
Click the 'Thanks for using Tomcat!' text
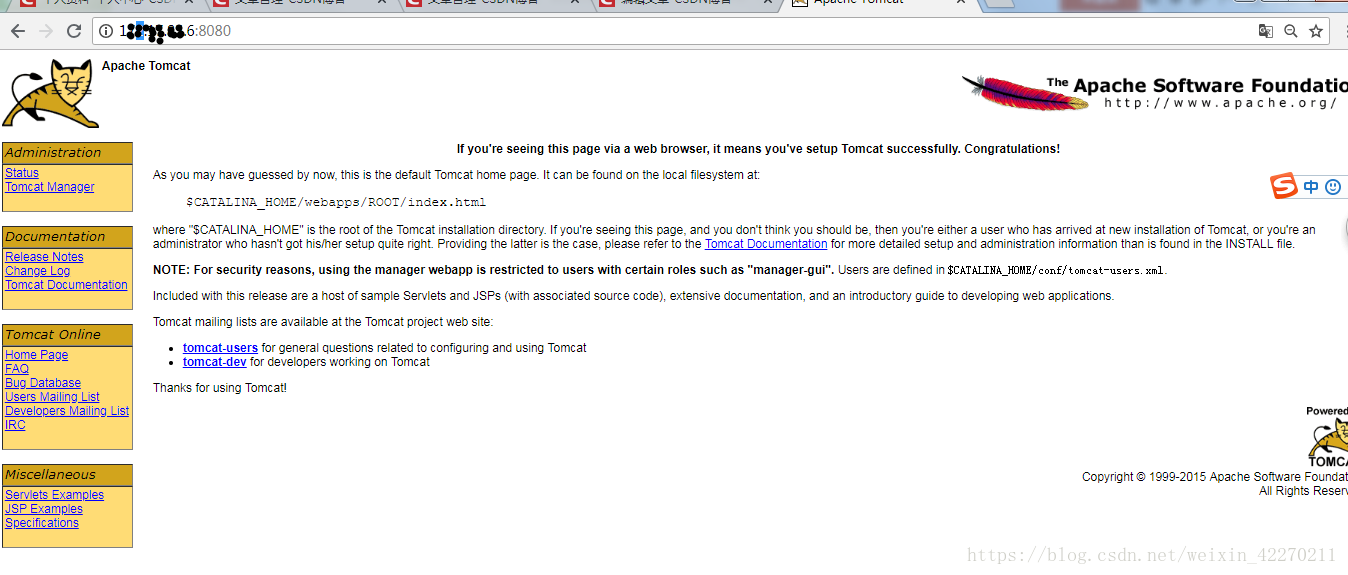220,388
